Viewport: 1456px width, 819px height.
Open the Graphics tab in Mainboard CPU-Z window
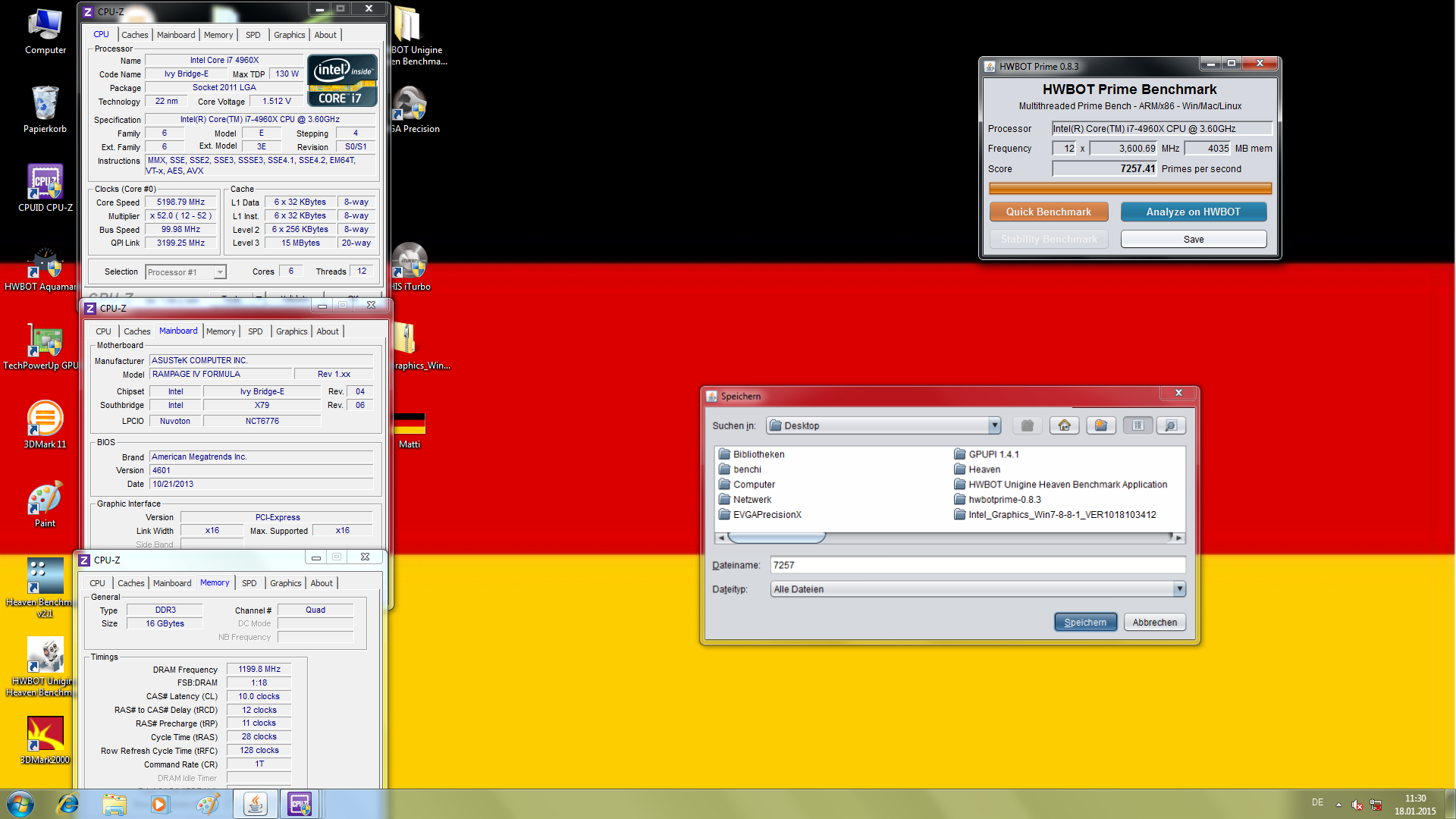[x=291, y=331]
